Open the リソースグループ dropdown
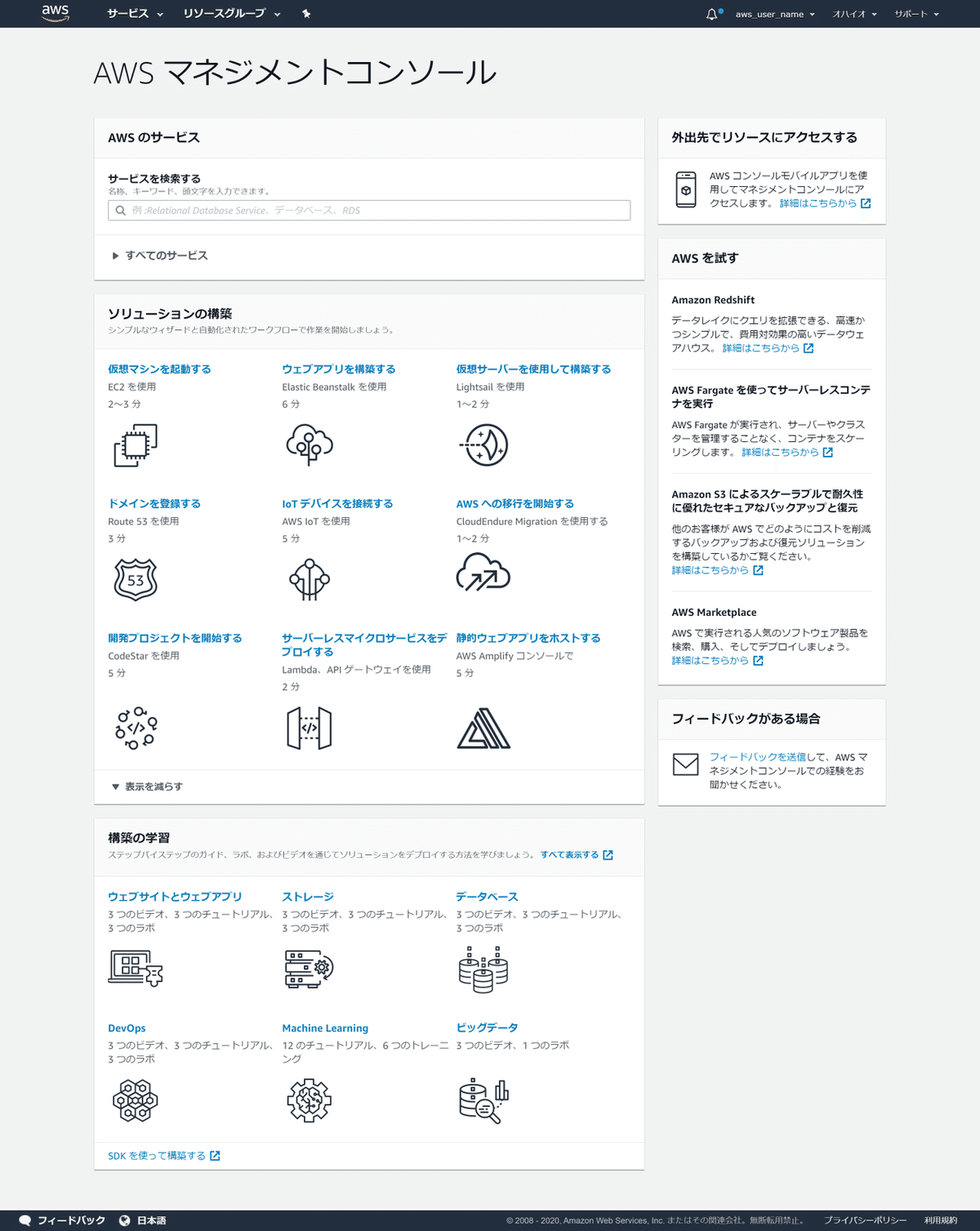The height and width of the screenshot is (1231, 980). [232, 14]
